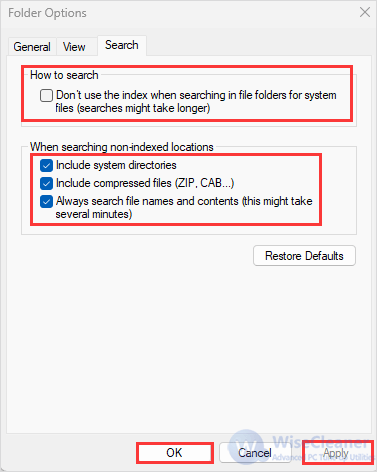Image resolution: width=377 pixels, height=472 pixels.
Task: Click the "How to search" group heading
Action: point(64,75)
